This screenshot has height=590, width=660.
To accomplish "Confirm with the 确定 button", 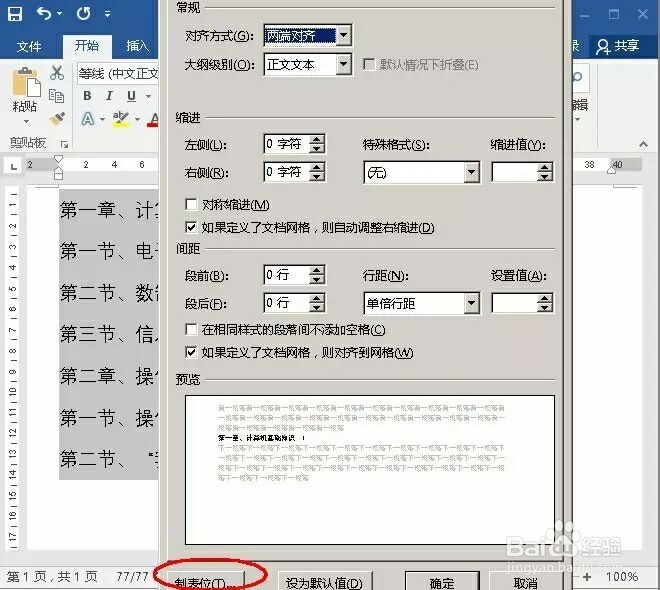I will point(442,582).
